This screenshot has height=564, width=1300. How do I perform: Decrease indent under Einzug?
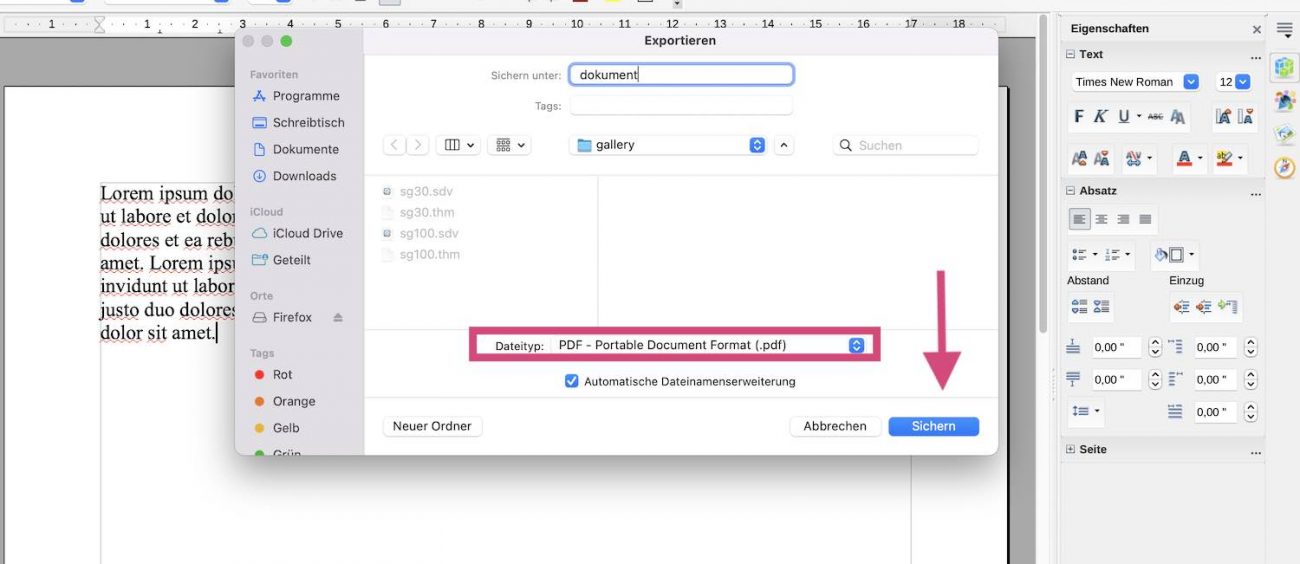pyautogui.click(x=1204, y=307)
